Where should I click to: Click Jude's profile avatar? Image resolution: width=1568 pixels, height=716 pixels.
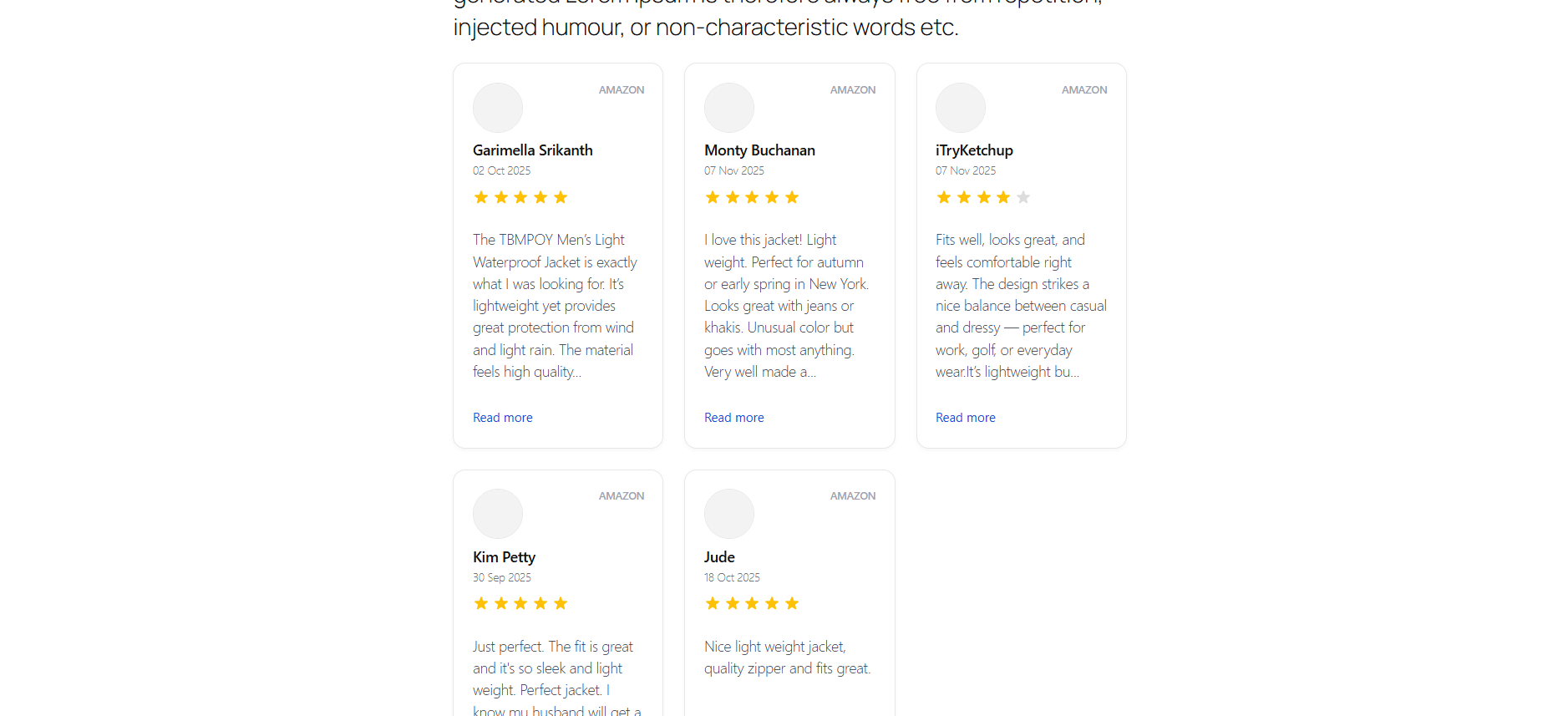point(729,514)
